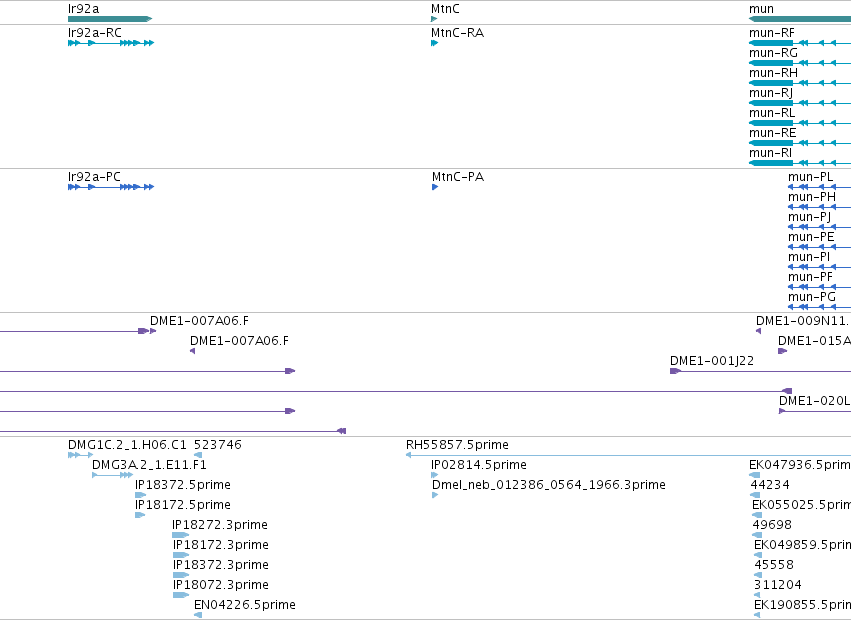
Task: Select the DME1-001J22 feature label
Action: (x=712, y=361)
